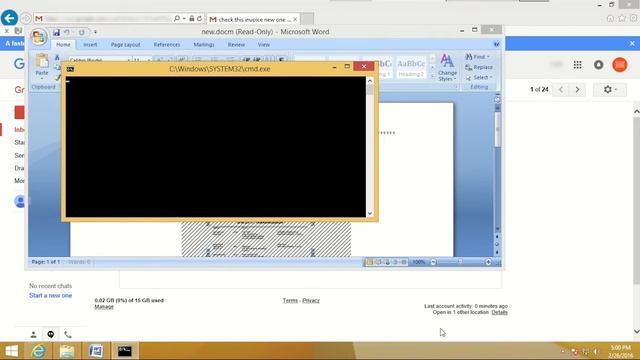Screen dimensions: 640x360
Task: Click the cmd.exe scrollbar down arrow
Action: coord(370,213)
